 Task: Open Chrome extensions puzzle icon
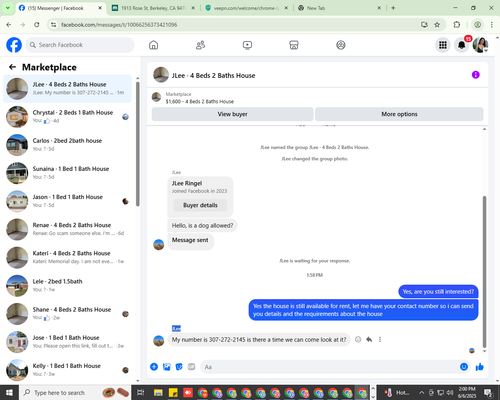[x=457, y=25]
